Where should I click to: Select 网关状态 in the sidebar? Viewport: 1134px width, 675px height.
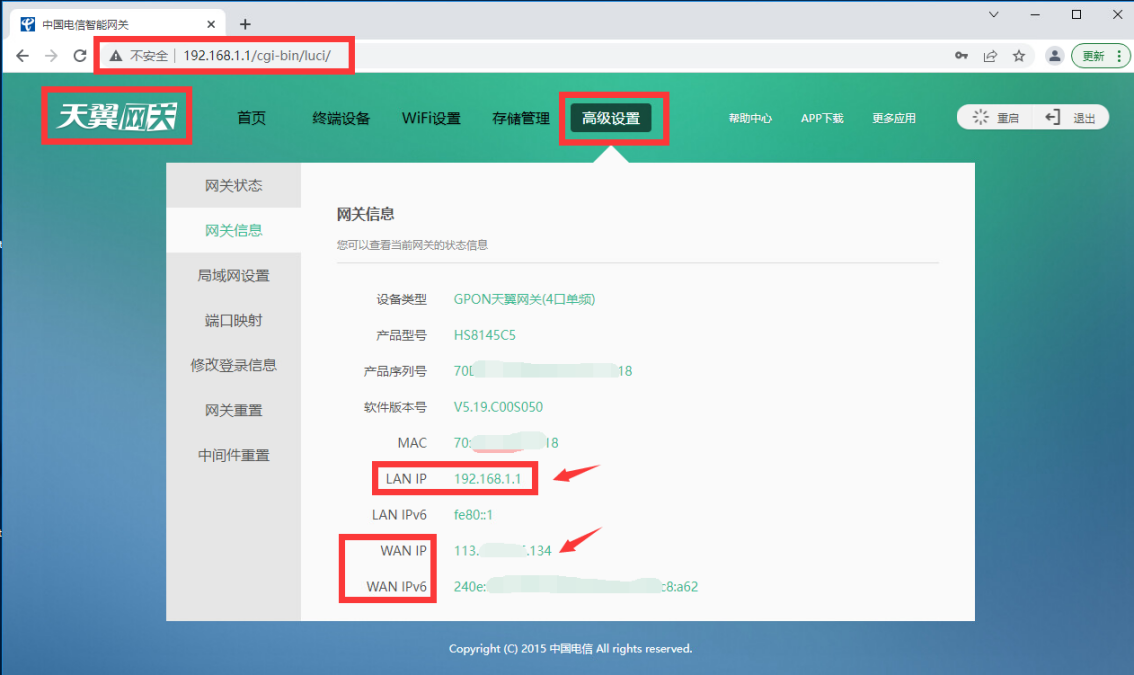(234, 185)
